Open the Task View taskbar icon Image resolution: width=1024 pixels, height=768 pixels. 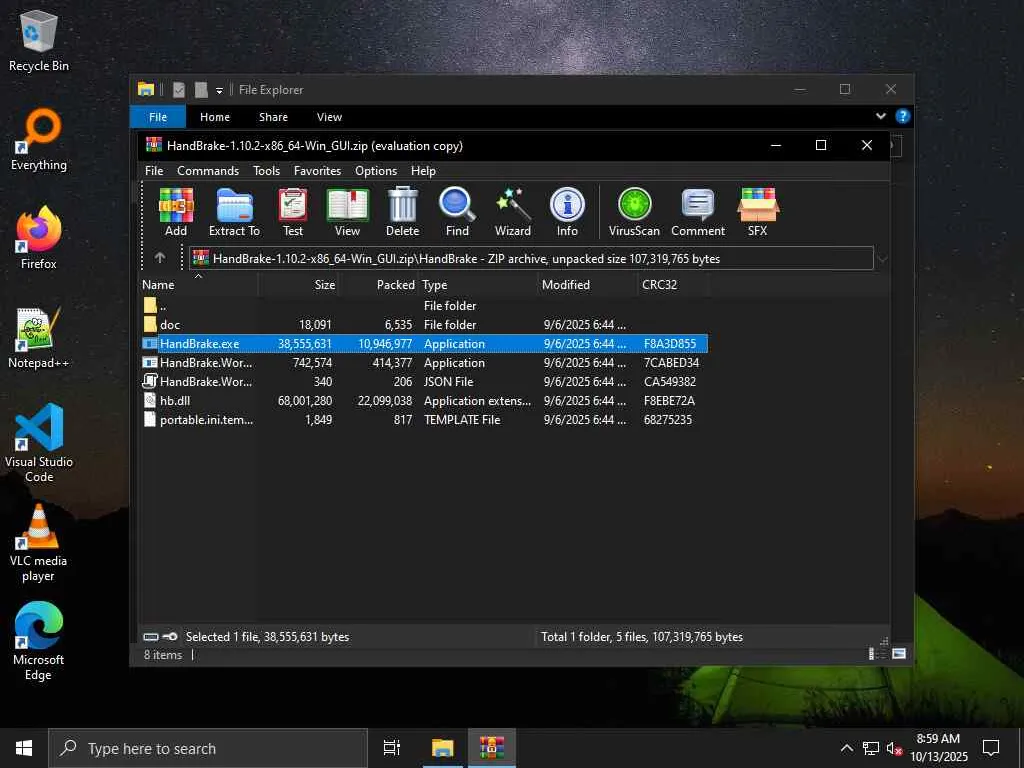[x=392, y=748]
